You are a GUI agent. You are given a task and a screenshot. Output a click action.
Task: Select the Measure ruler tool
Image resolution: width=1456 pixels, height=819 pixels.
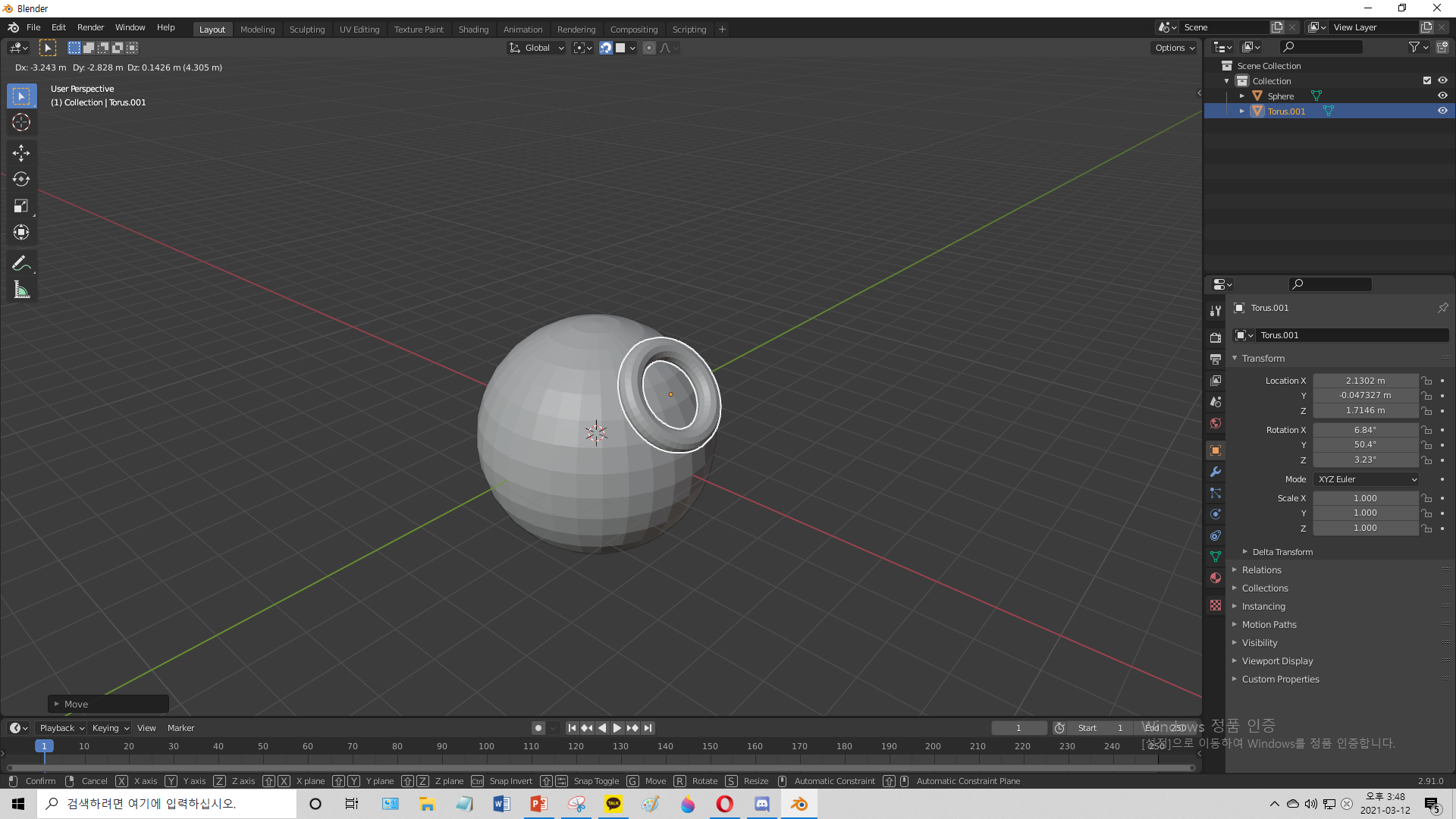(21, 290)
